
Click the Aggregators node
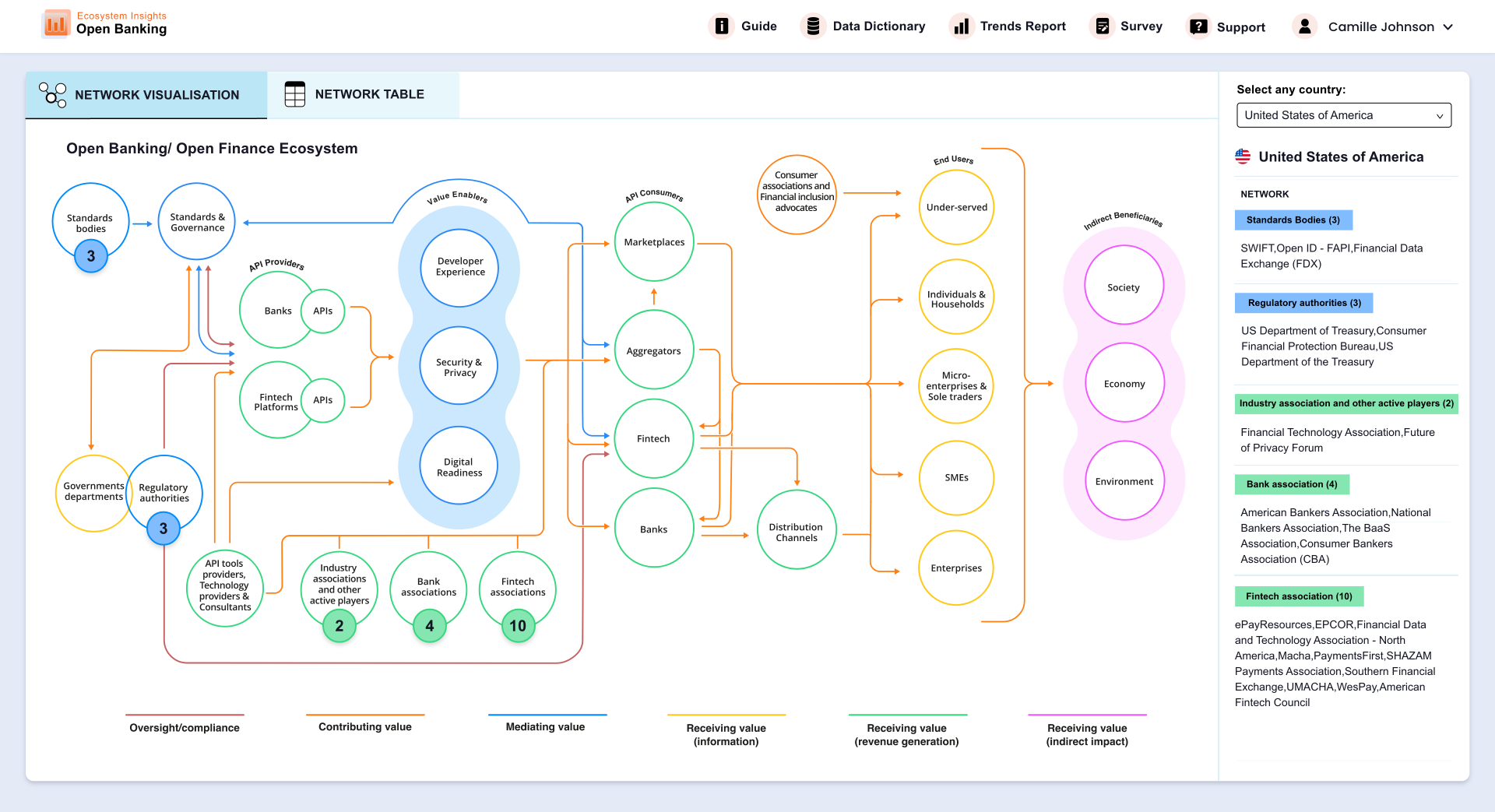tap(654, 350)
